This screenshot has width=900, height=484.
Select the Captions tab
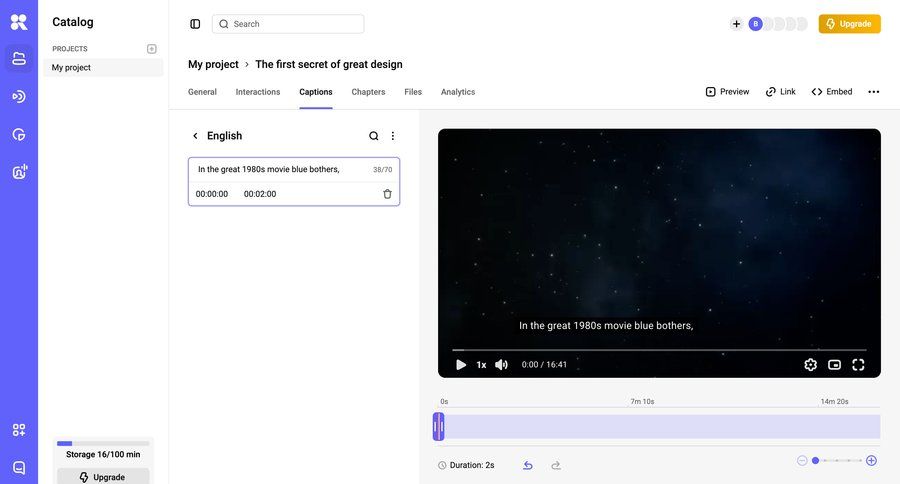(316, 92)
